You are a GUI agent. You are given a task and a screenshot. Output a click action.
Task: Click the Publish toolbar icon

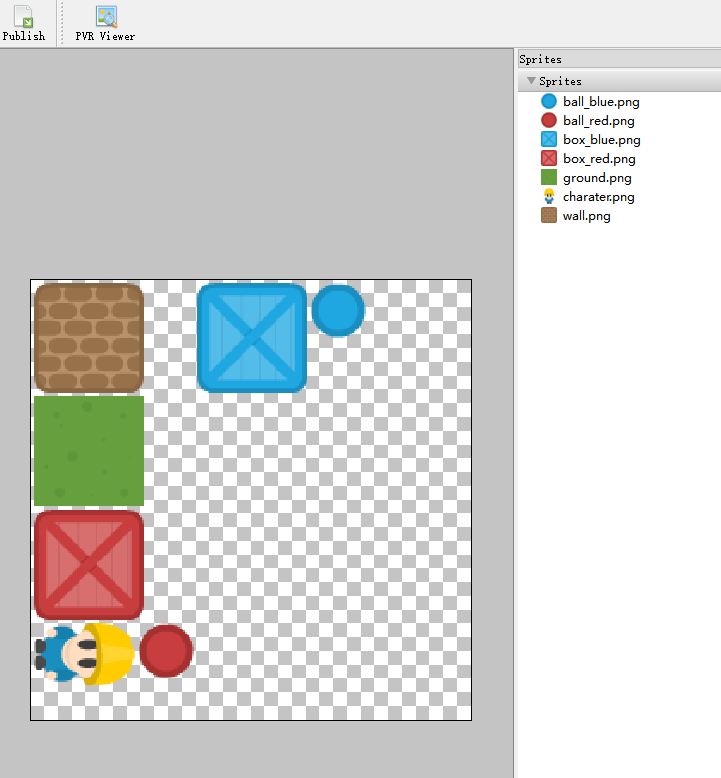23,23
